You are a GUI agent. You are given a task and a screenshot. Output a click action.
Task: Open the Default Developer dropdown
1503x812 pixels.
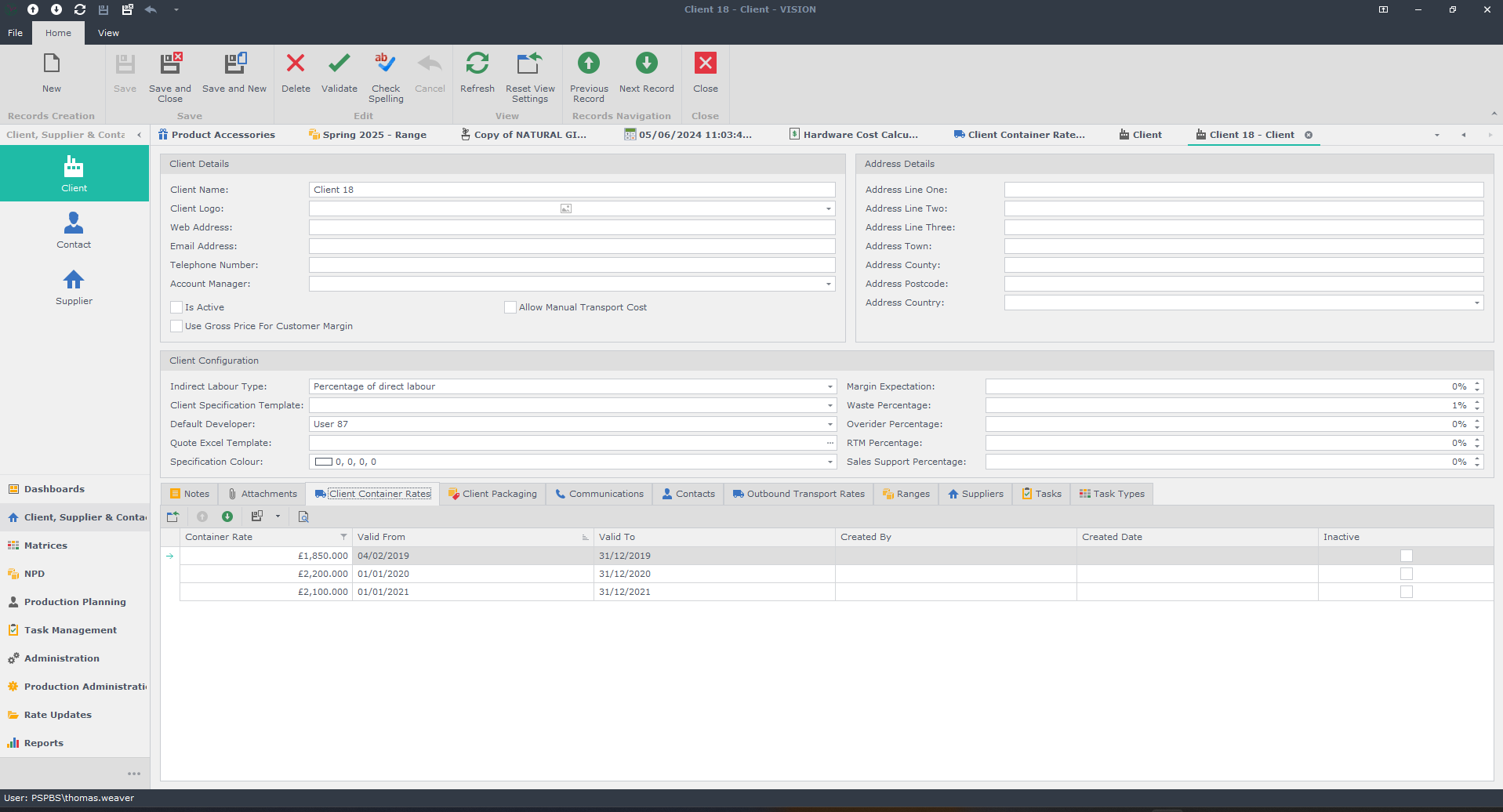click(830, 424)
